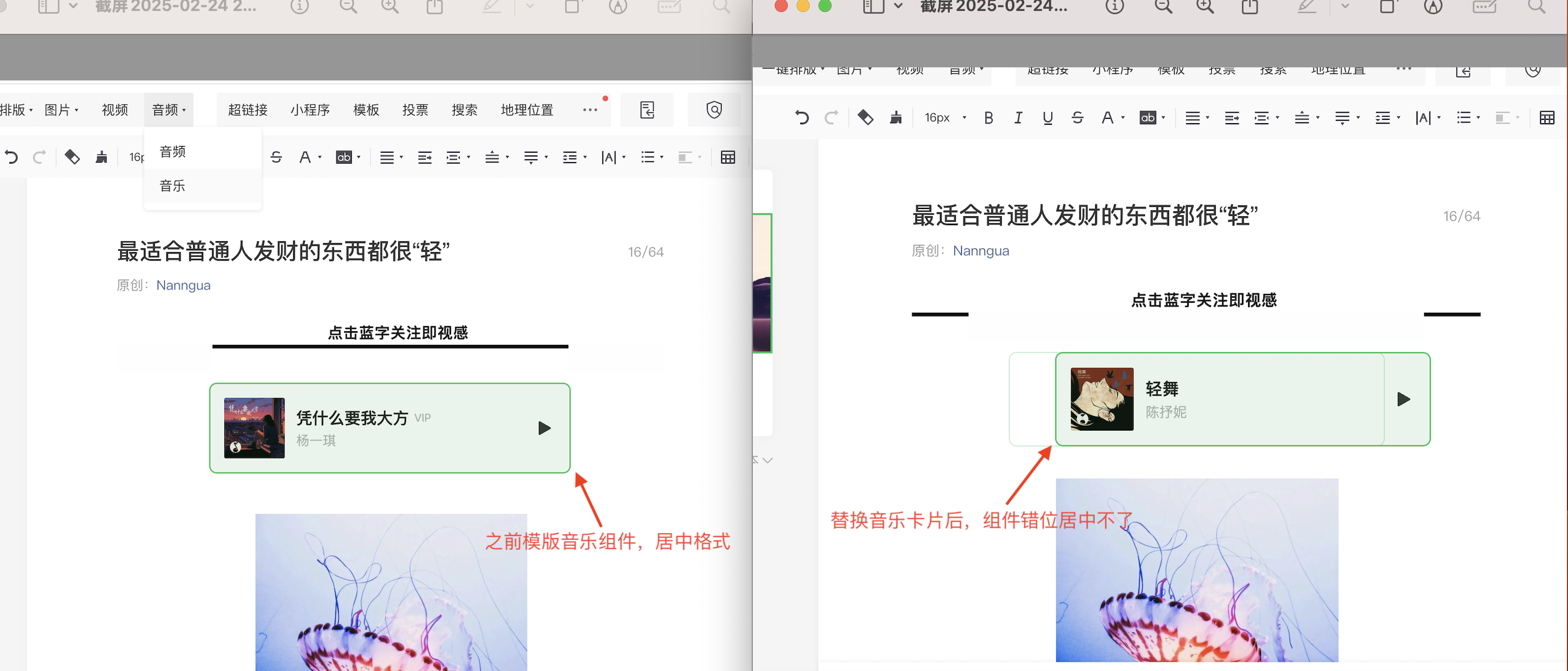Open font color picker in left editor
Viewport: 1568px width, 671px height.
click(310, 158)
